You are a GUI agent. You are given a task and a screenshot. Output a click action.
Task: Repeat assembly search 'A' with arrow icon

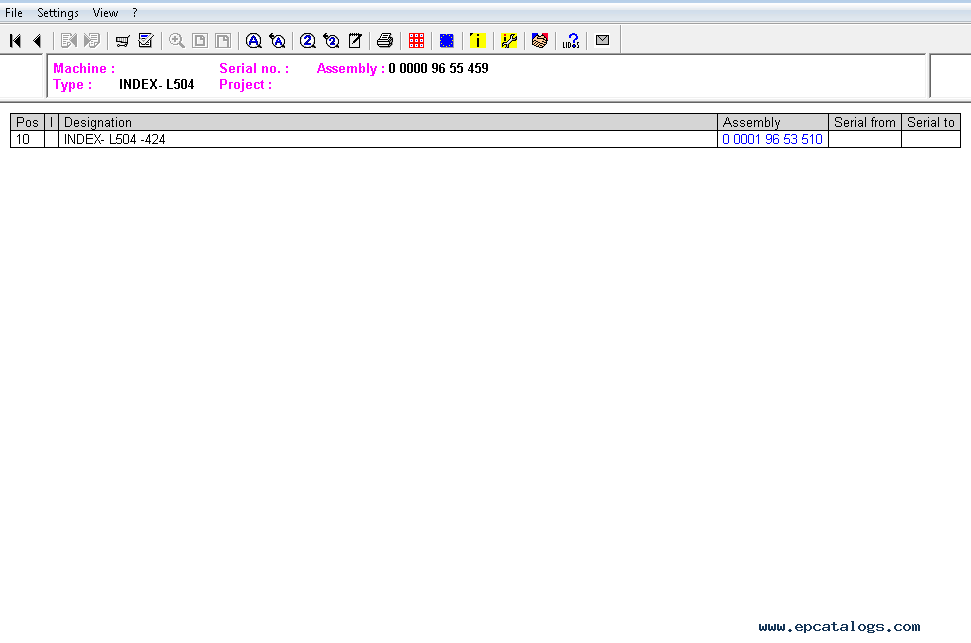pyautogui.click(x=277, y=41)
